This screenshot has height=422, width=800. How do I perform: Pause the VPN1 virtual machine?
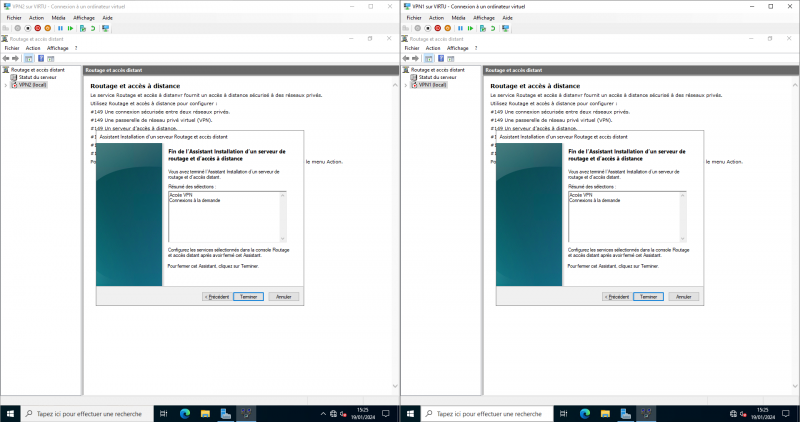click(x=460, y=29)
